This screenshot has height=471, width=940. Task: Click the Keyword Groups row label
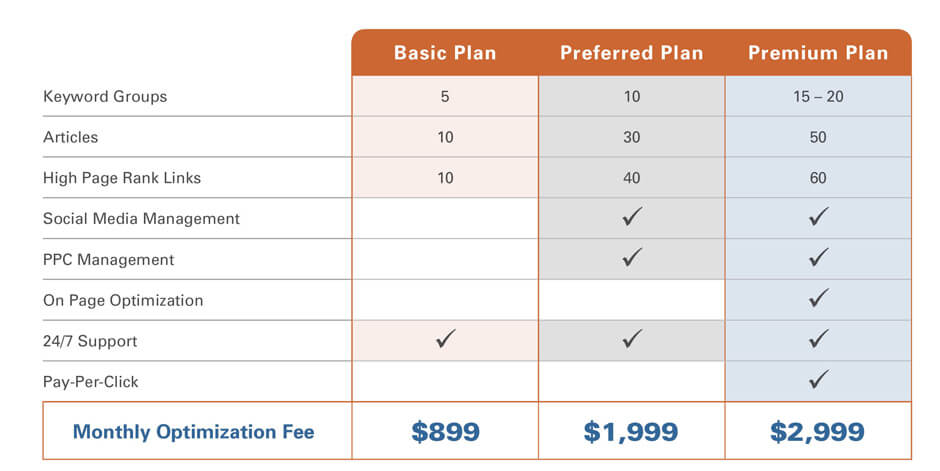point(105,96)
